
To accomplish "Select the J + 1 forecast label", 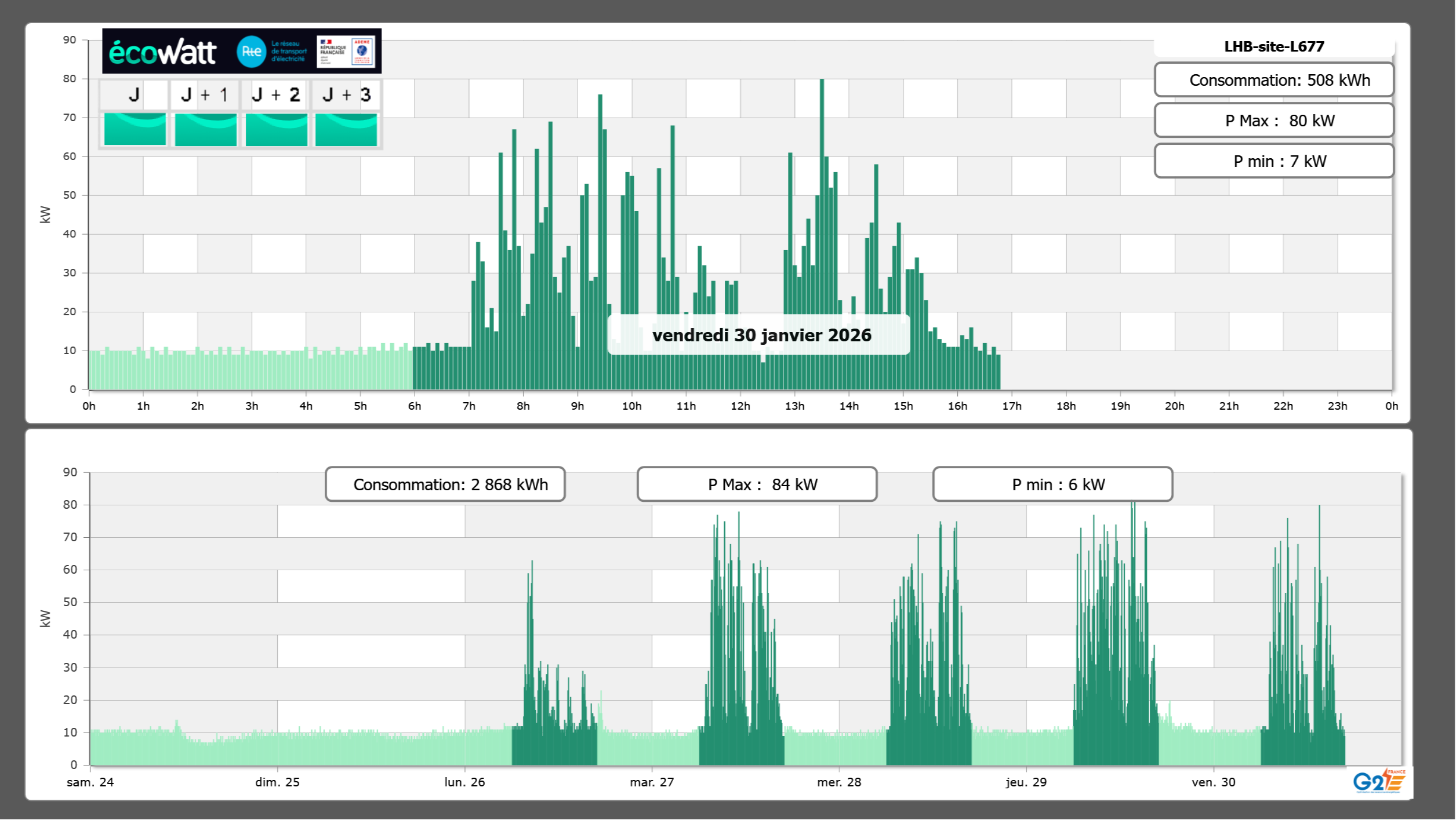I will (x=205, y=94).
